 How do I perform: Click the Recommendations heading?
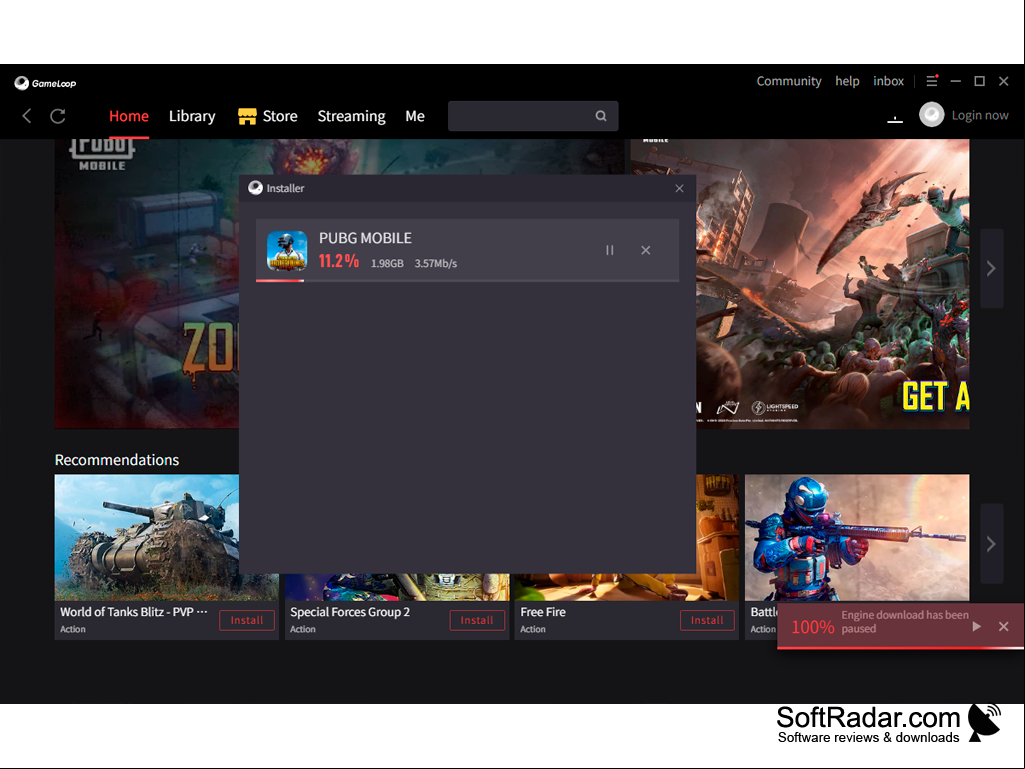[117, 460]
